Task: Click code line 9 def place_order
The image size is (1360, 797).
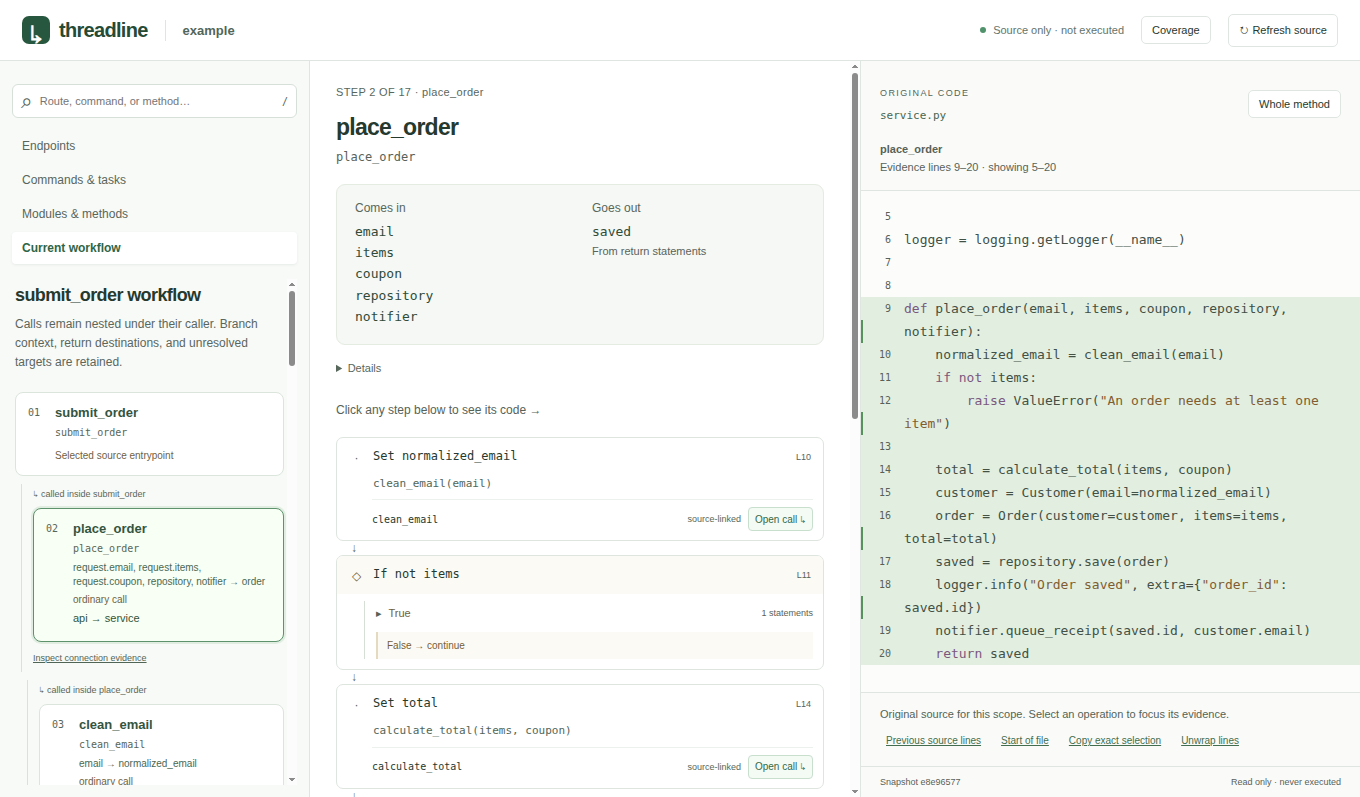Action: 1110,320
